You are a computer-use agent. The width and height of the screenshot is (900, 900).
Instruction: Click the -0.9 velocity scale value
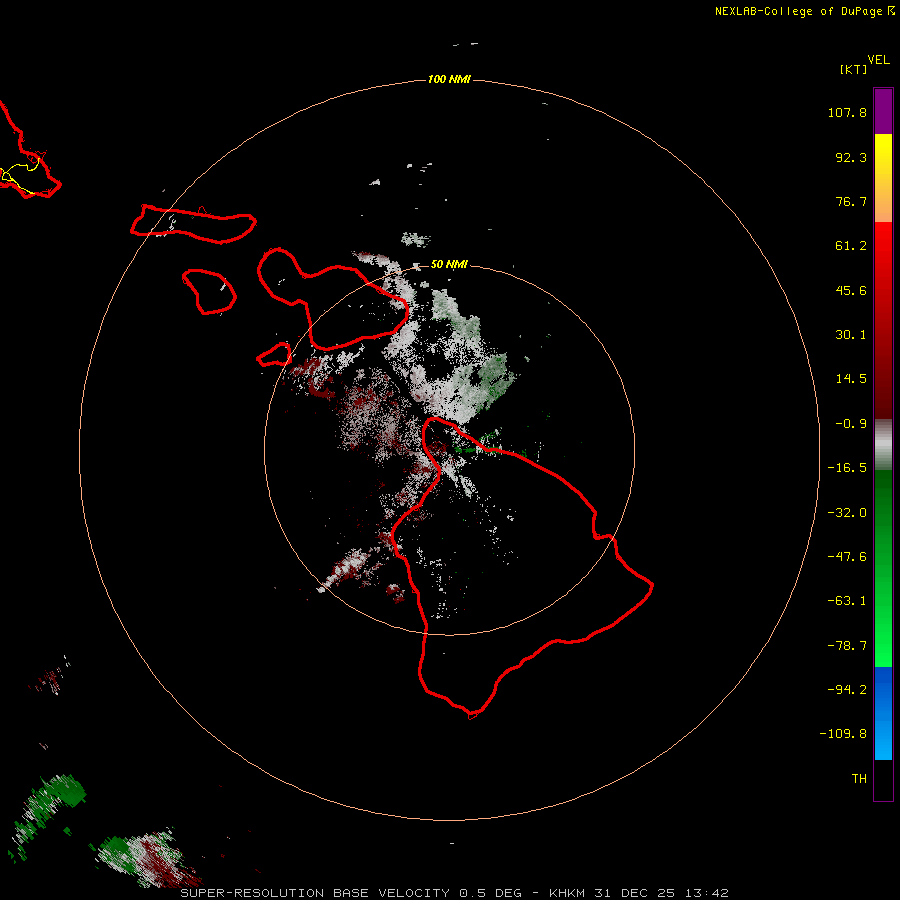tap(851, 424)
